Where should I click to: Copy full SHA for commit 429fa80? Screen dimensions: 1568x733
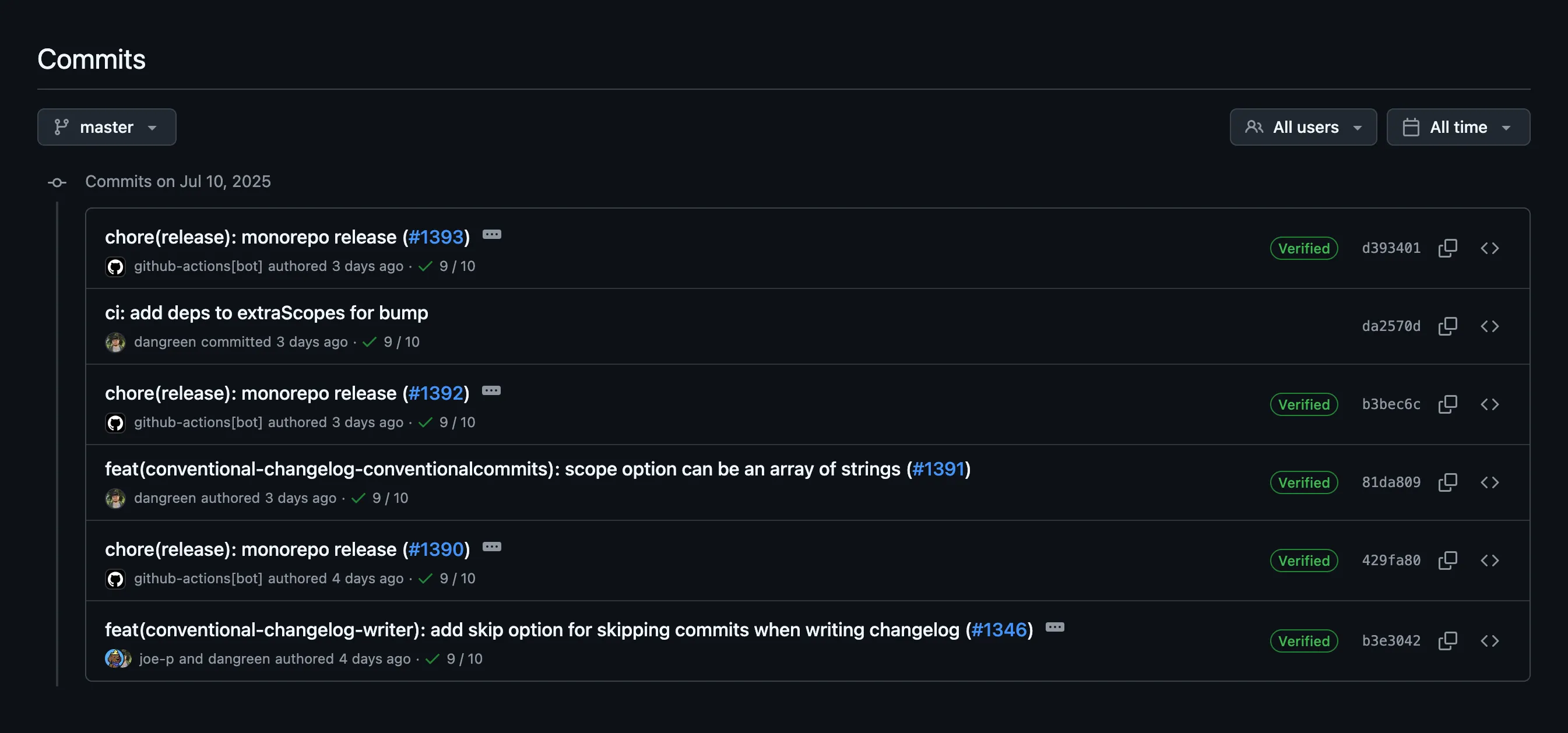(1447, 561)
